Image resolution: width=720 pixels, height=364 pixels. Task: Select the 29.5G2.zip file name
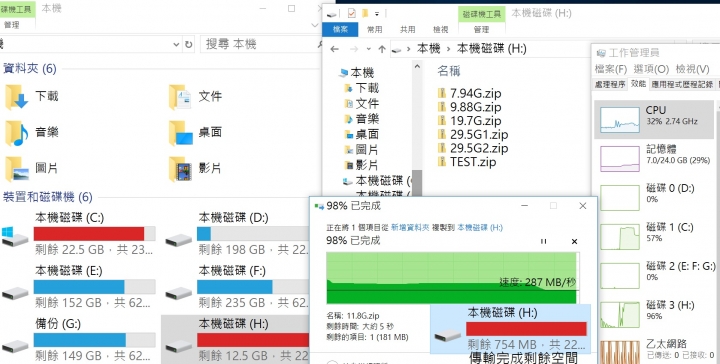click(x=479, y=148)
